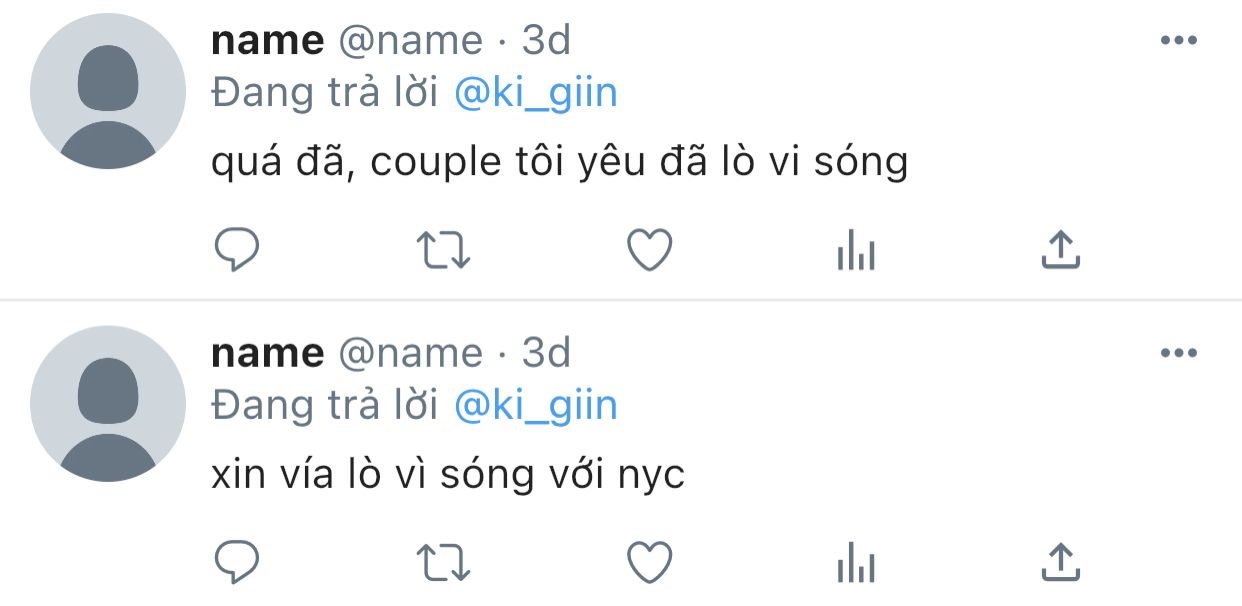This screenshot has height=606, width=1242.
Task: Open the 'xin vía lò vì sóng' tweet text
Action: coord(447,474)
